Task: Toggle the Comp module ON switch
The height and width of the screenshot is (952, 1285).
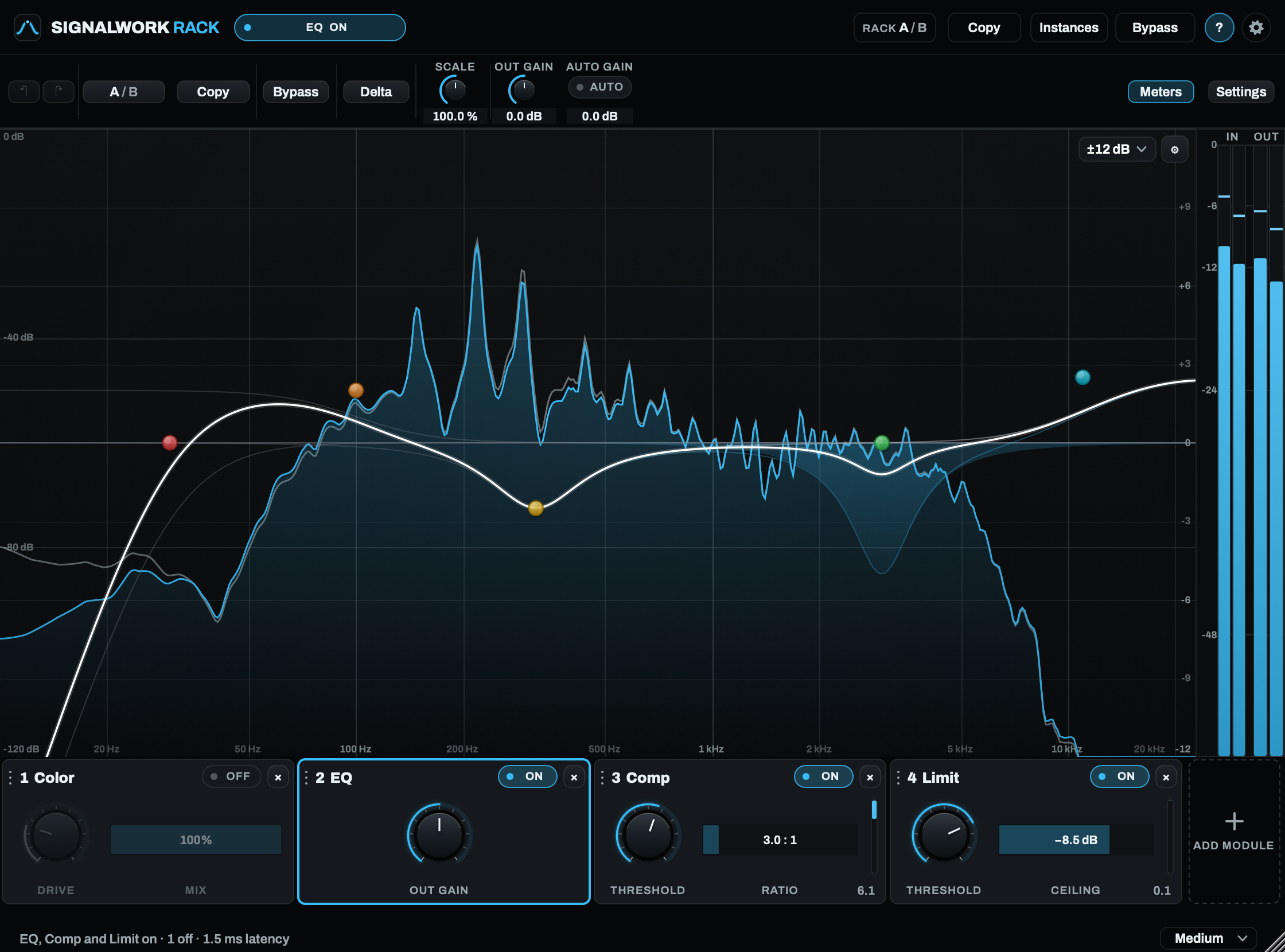Action: click(x=823, y=777)
